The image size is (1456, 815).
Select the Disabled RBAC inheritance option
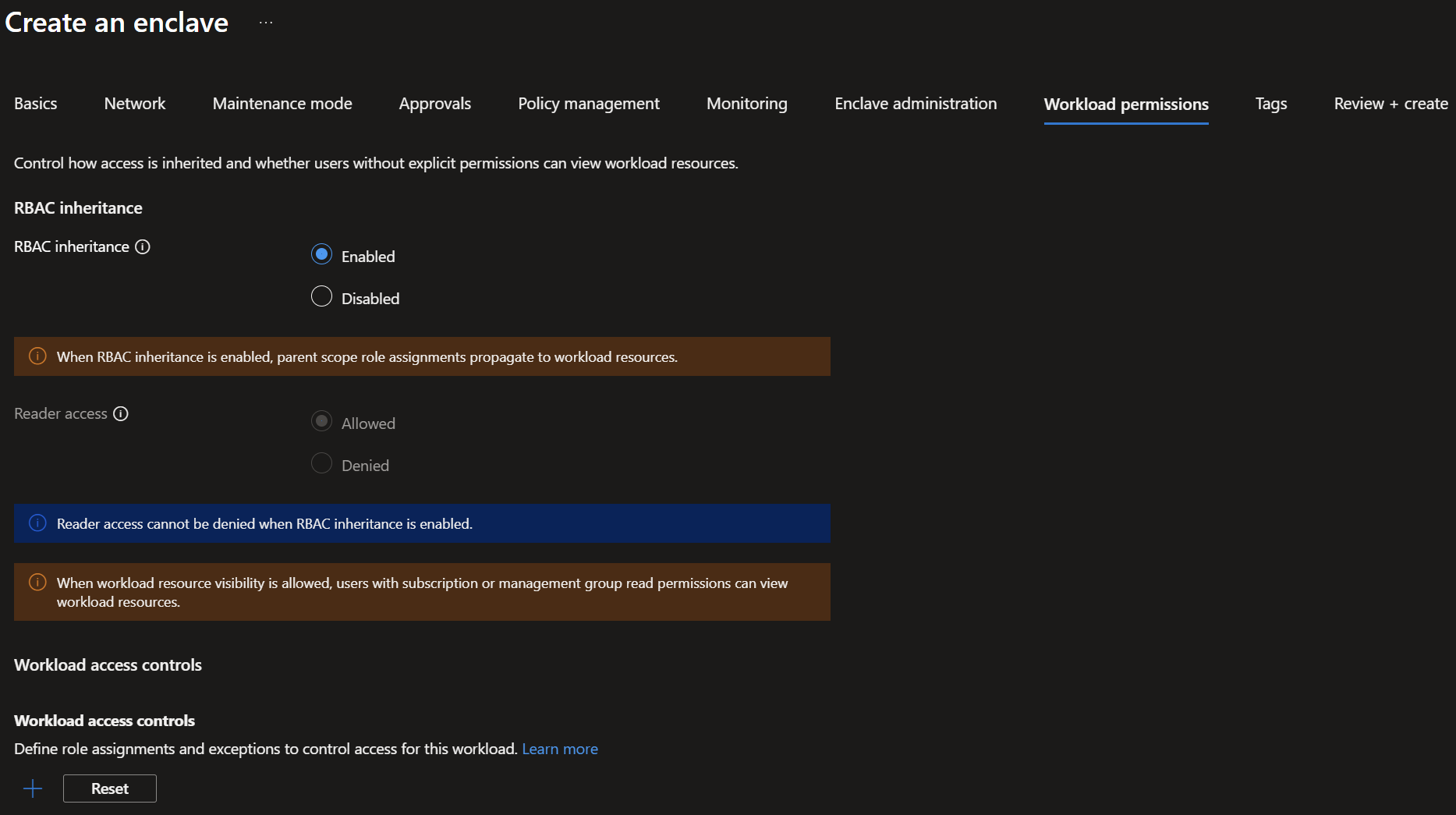tap(321, 296)
